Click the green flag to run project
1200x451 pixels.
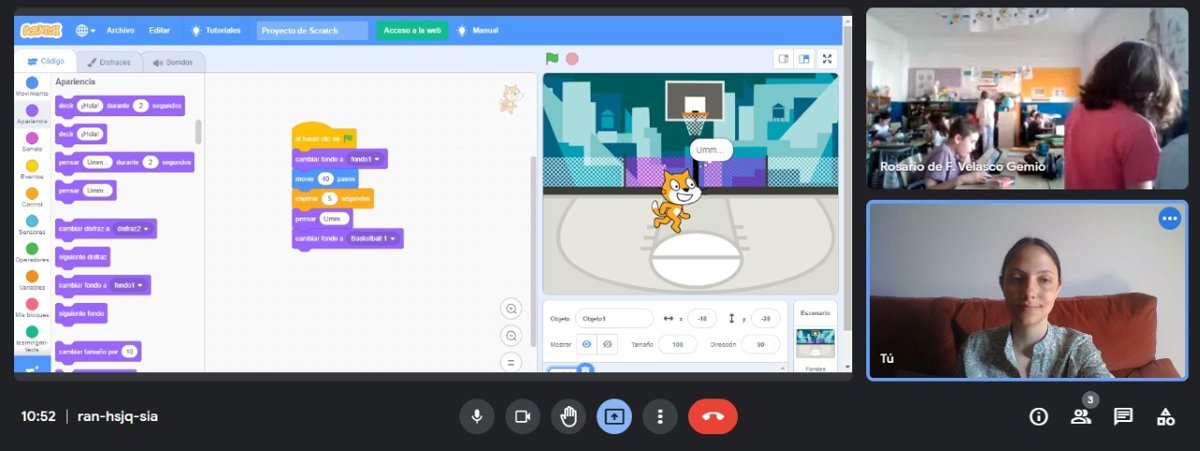(552, 59)
